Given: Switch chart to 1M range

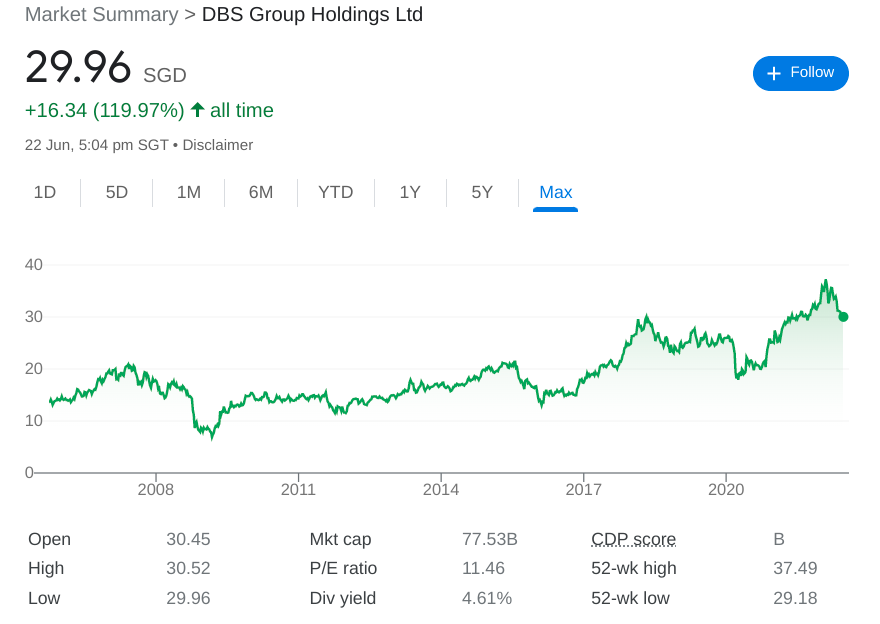Looking at the screenshot, I should pos(189,192).
